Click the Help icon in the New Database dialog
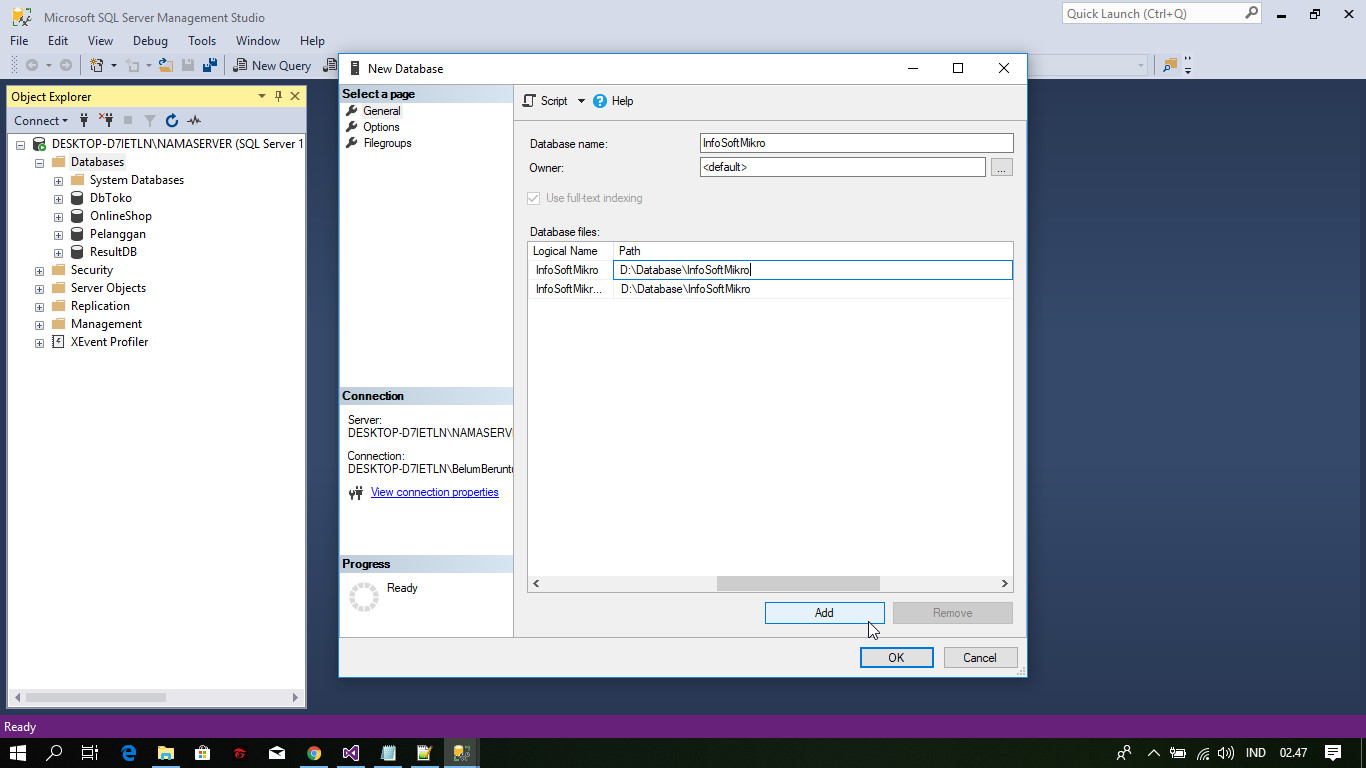 (598, 100)
